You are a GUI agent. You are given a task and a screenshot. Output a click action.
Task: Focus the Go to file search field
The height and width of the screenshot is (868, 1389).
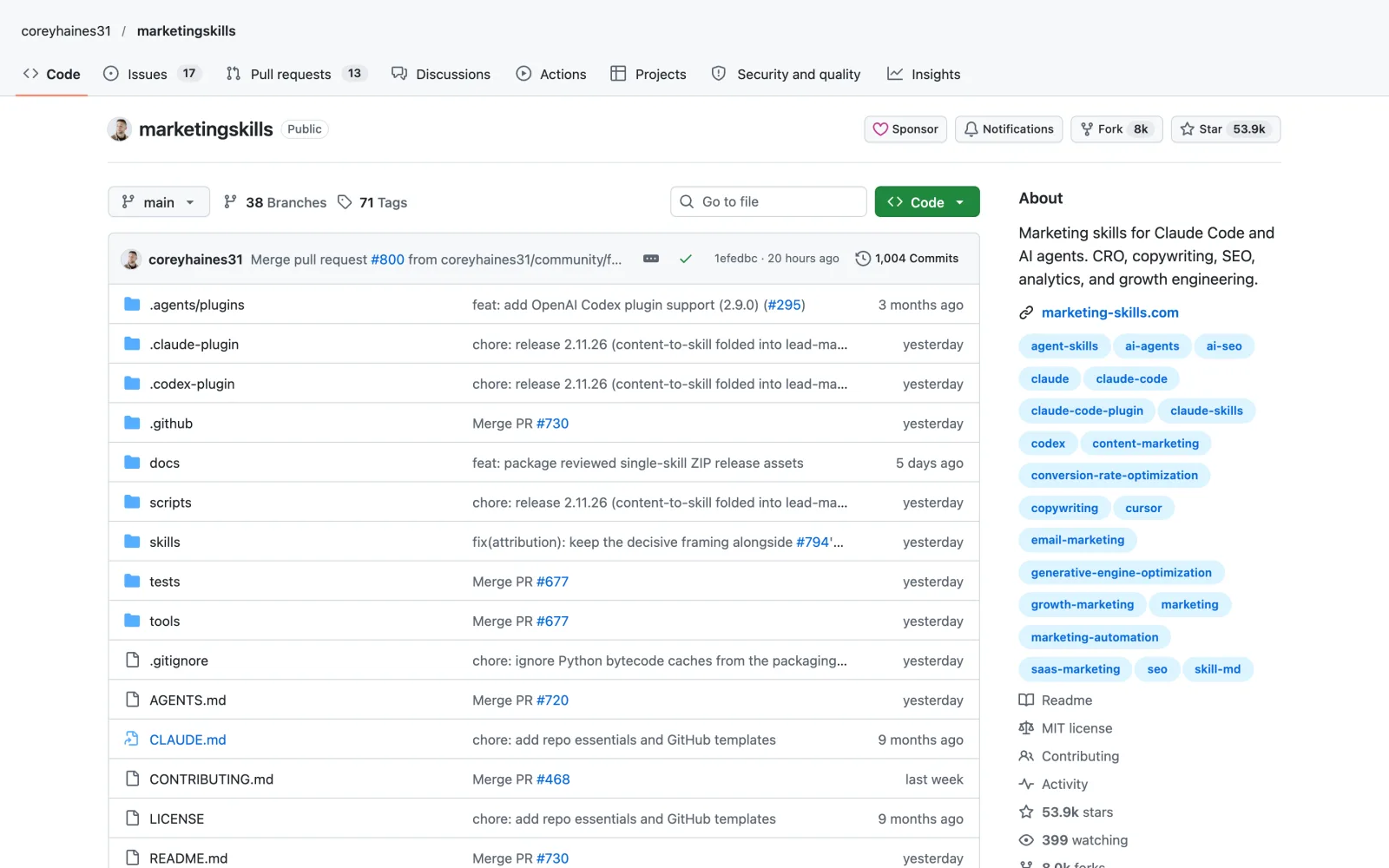[x=768, y=202]
